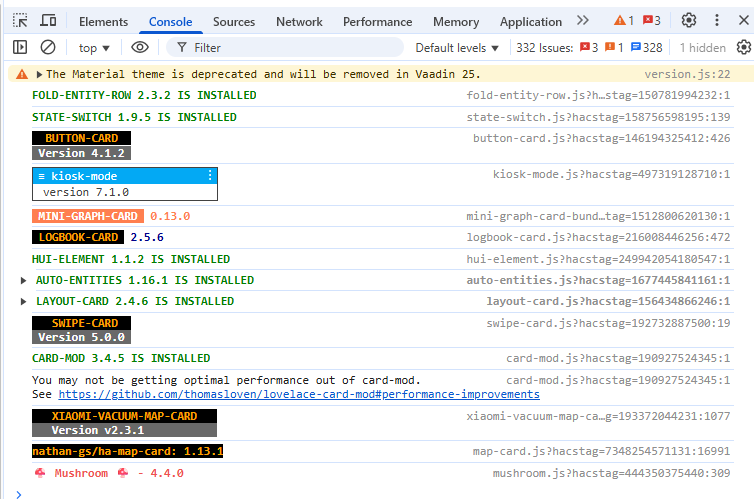The width and height of the screenshot is (754, 499).
Task: Open mushroom.js source link
Action: [611, 474]
